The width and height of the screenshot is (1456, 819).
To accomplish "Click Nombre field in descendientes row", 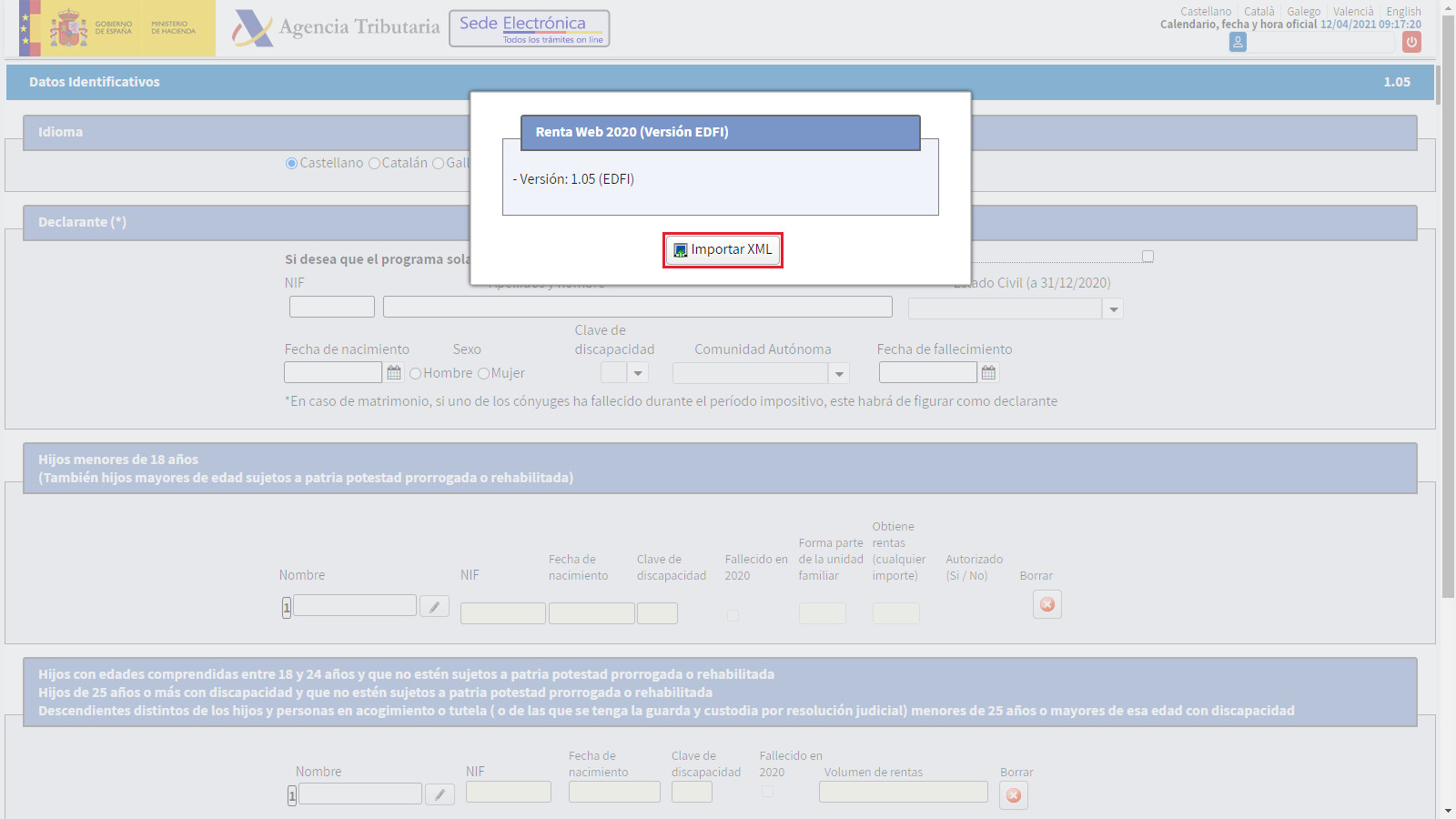I will [x=360, y=794].
